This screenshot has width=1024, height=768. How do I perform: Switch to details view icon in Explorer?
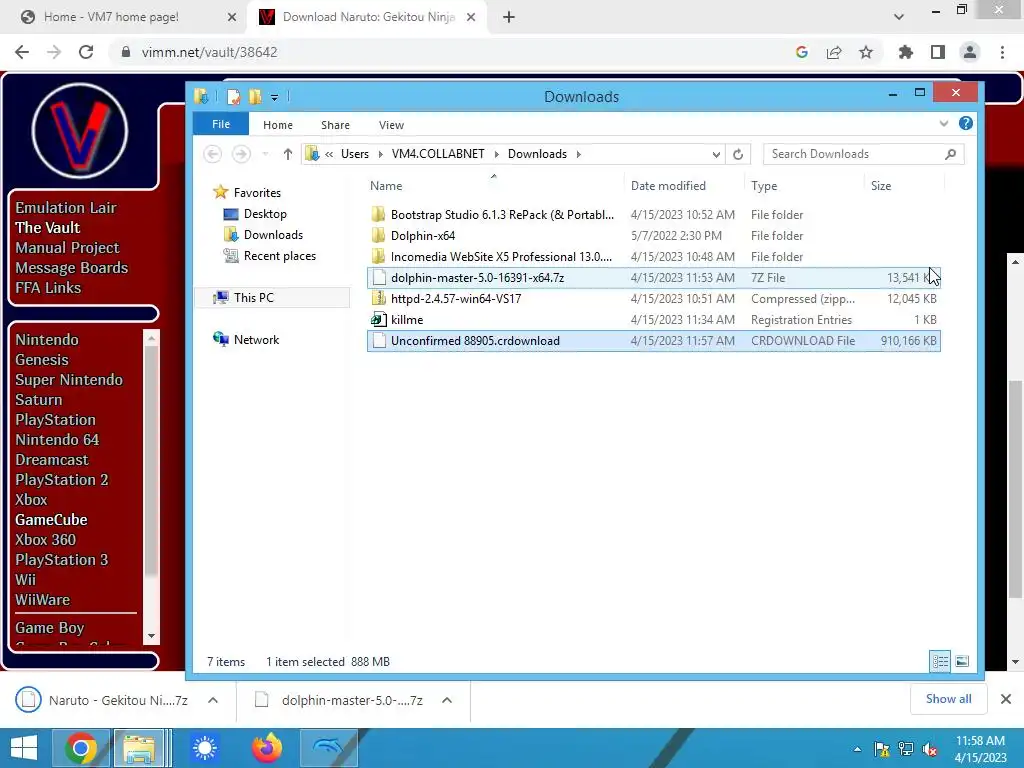(940, 662)
